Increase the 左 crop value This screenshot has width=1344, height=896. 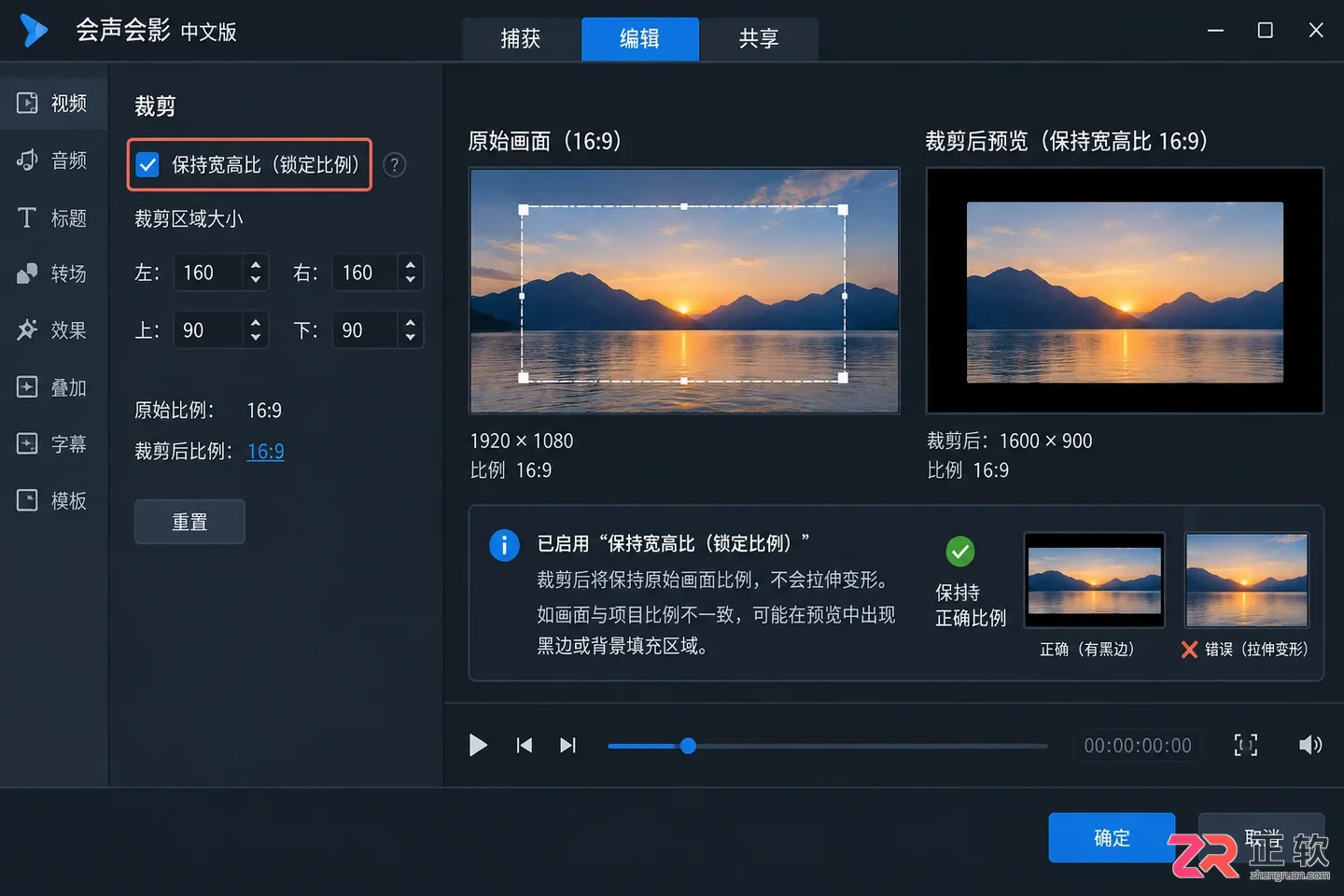click(256, 265)
